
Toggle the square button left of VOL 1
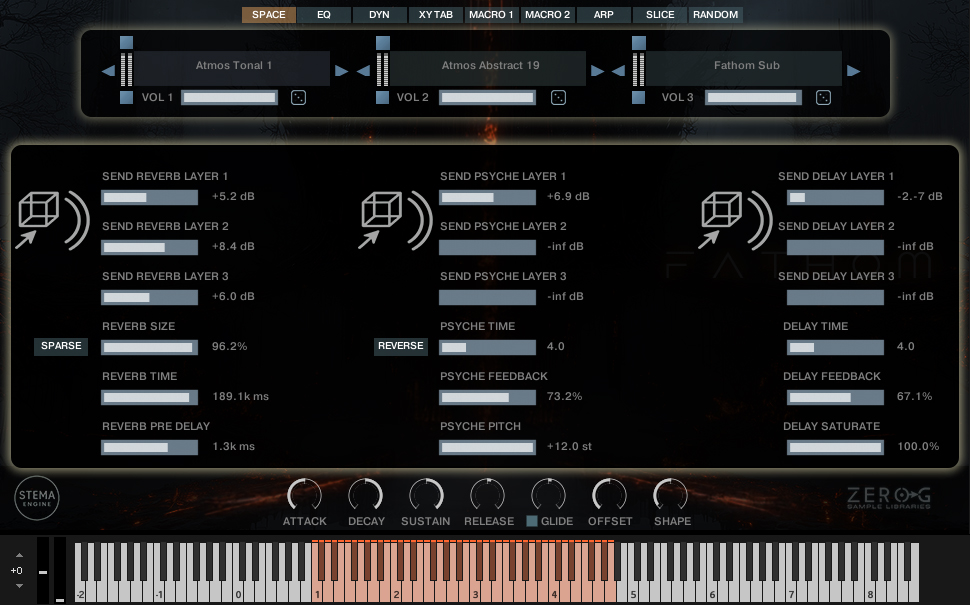[x=126, y=98]
